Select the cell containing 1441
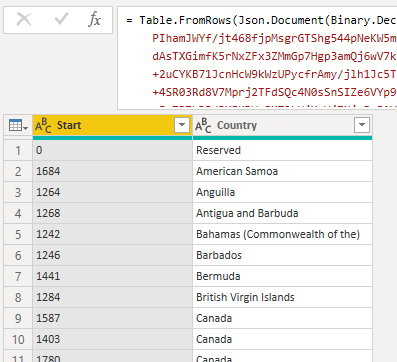This screenshot has height=362, width=397. click(x=113, y=276)
